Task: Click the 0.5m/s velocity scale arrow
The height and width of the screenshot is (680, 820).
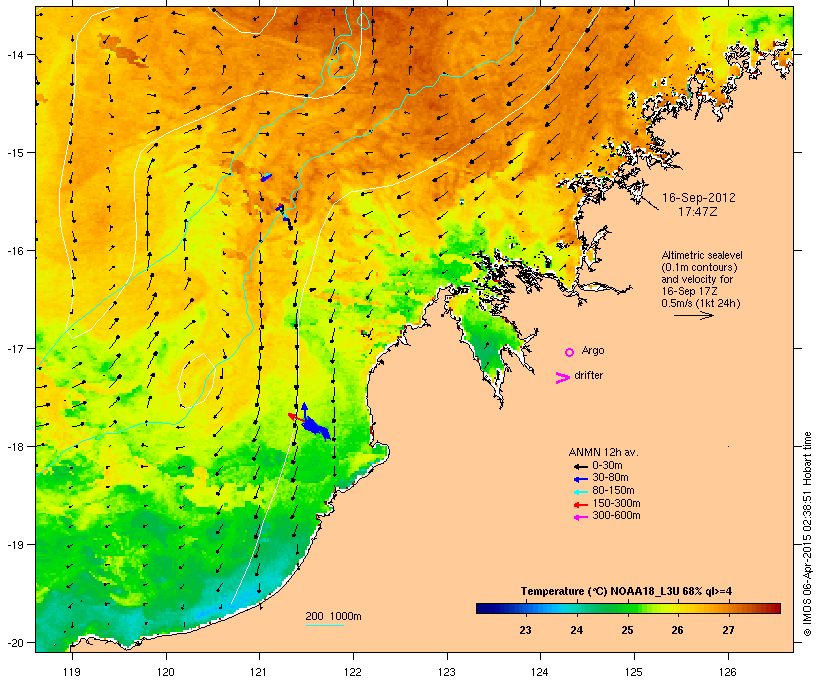Action: point(694,315)
